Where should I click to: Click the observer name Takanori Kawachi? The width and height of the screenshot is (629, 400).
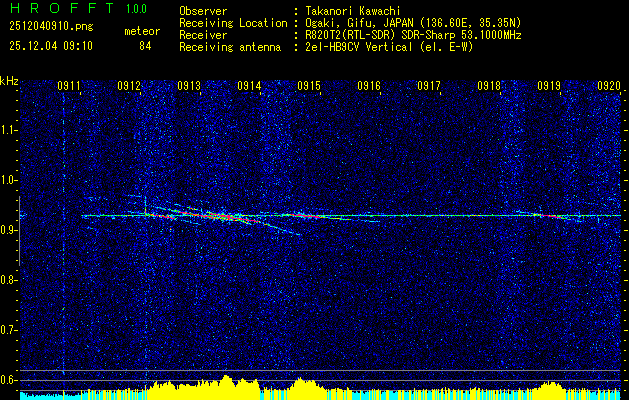click(x=353, y=11)
